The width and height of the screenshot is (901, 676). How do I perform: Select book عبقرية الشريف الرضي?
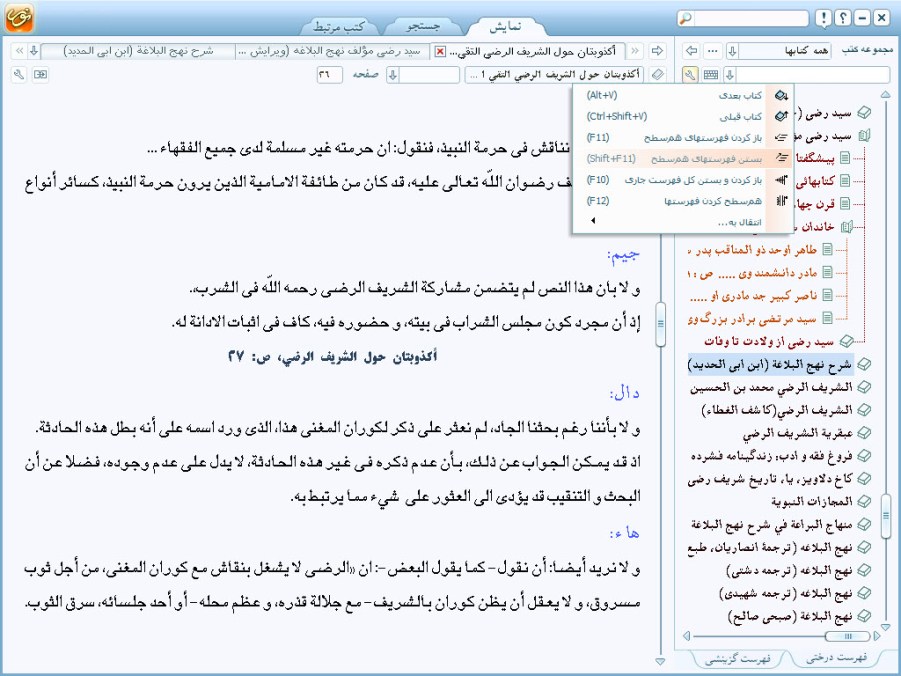point(798,433)
